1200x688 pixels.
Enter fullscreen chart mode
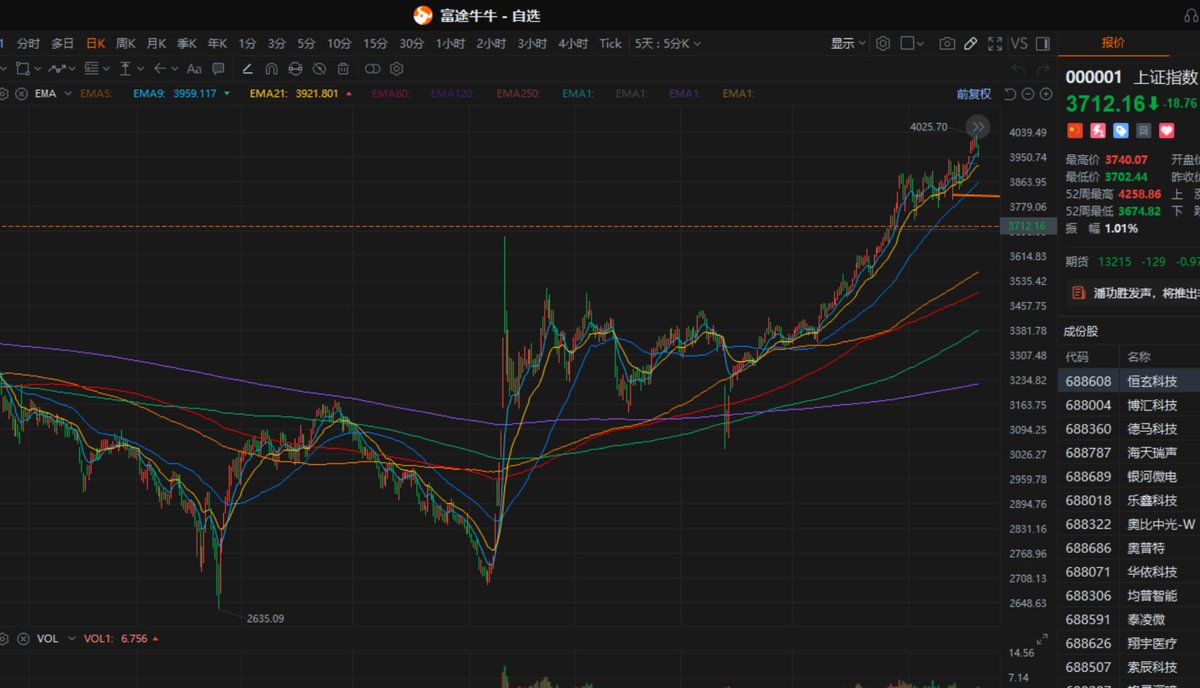(995, 43)
